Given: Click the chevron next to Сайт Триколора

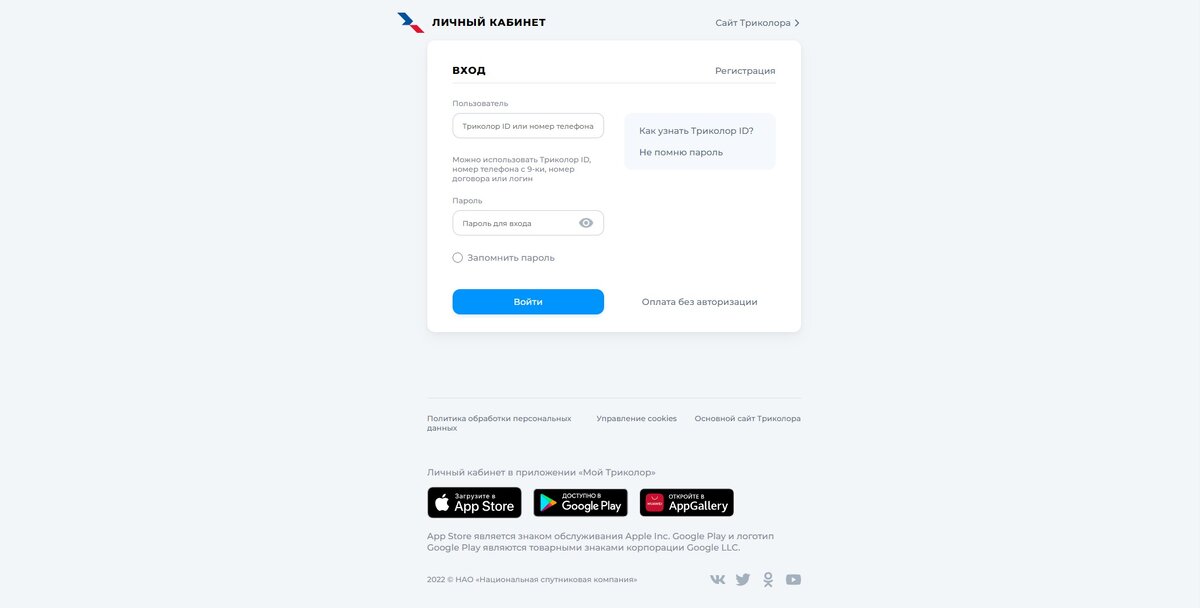Looking at the screenshot, I should [797, 23].
